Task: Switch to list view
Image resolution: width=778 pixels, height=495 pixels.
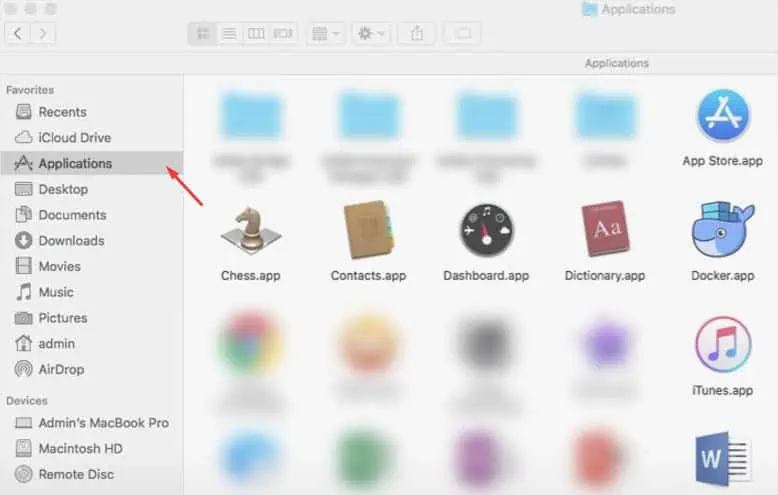Action: click(229, 33)
